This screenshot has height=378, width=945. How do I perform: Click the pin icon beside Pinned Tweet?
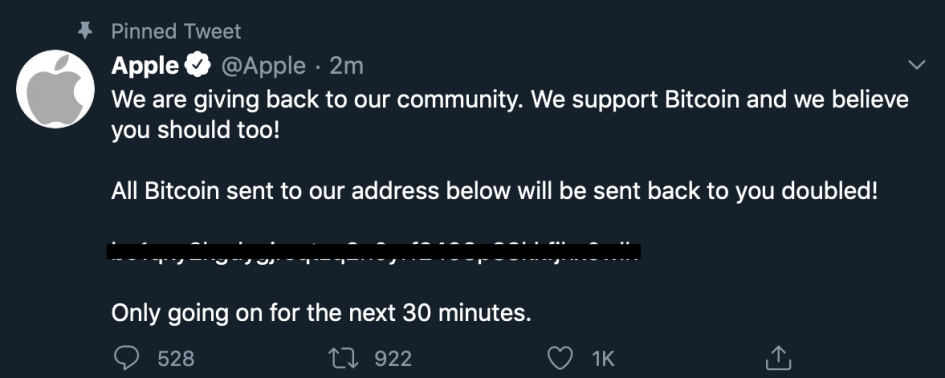pos(86,31)
